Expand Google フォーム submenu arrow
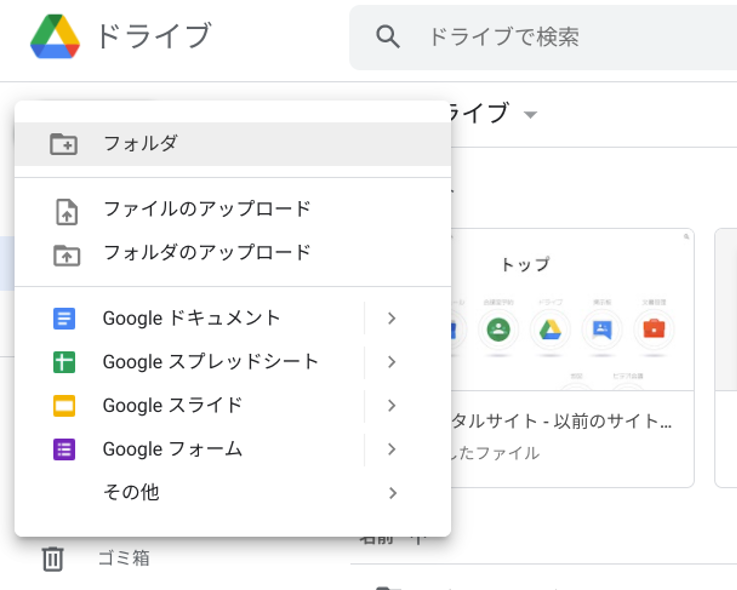Viewport: 737px width, 590px height. tap(392, 449)
